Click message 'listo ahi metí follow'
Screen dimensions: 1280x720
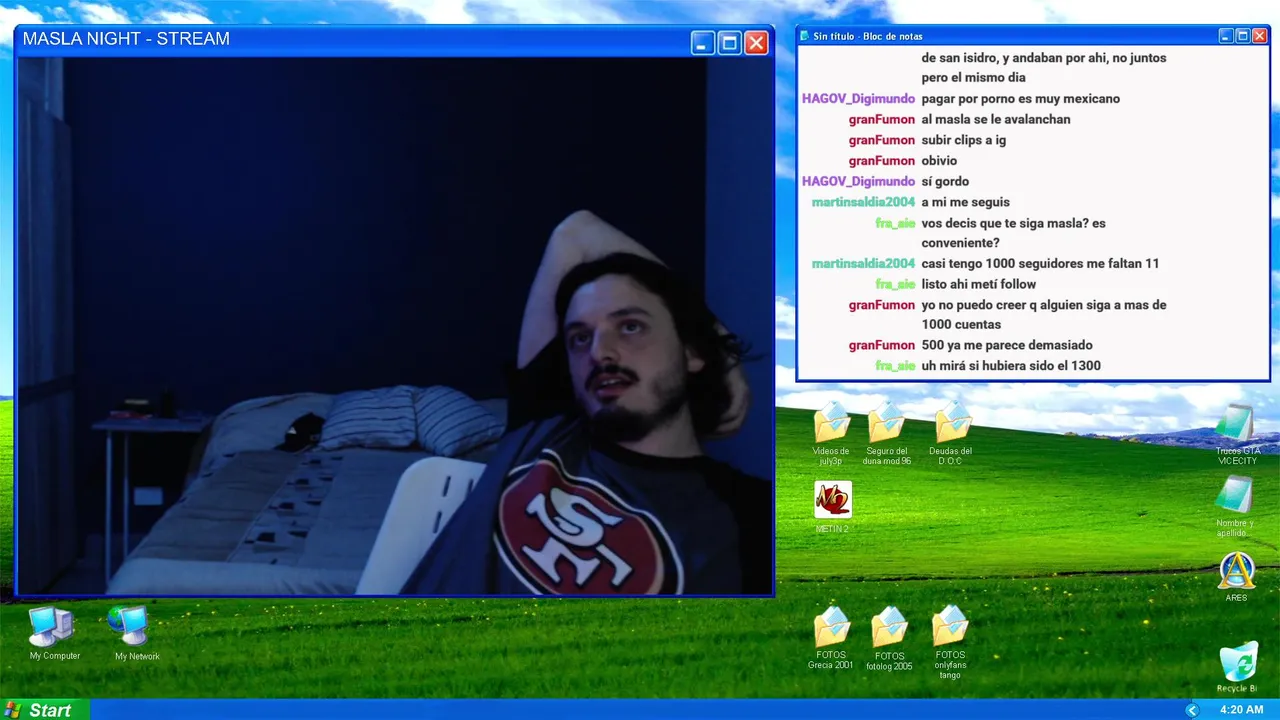pyautogui.click(x=979, y=284)
